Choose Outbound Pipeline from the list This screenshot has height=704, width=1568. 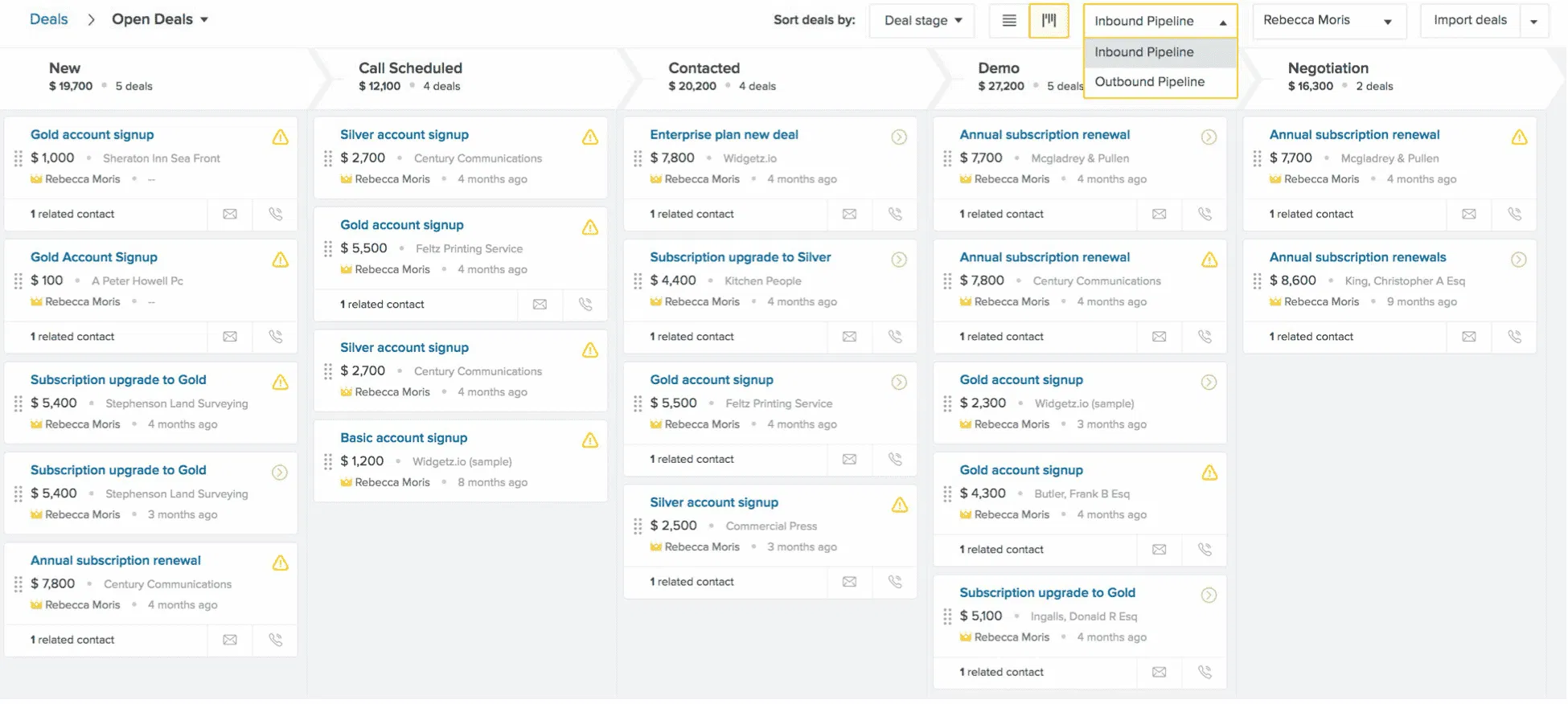coord(1149,82)
